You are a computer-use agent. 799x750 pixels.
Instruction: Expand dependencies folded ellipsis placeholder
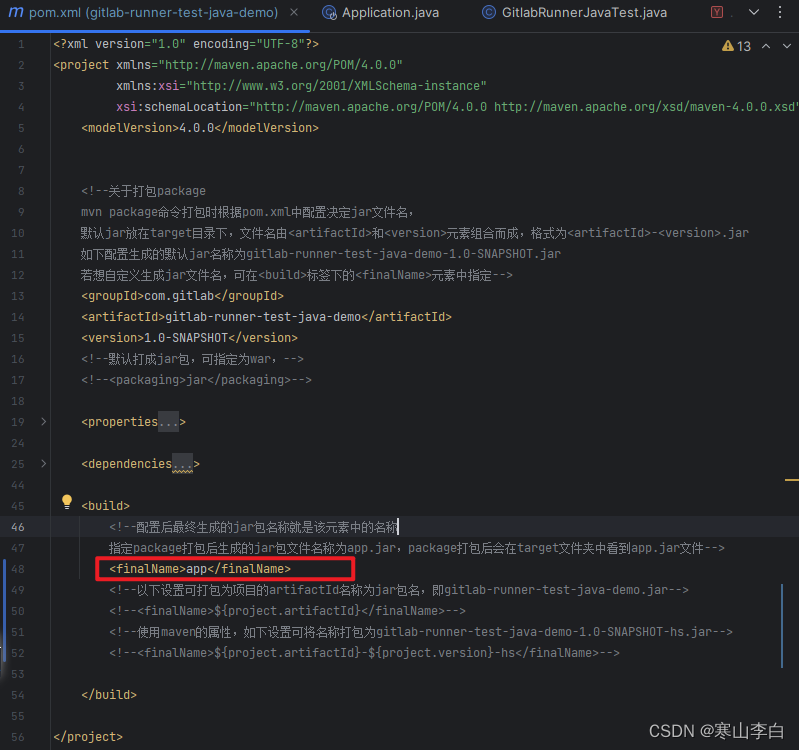(x=182, y=464)
